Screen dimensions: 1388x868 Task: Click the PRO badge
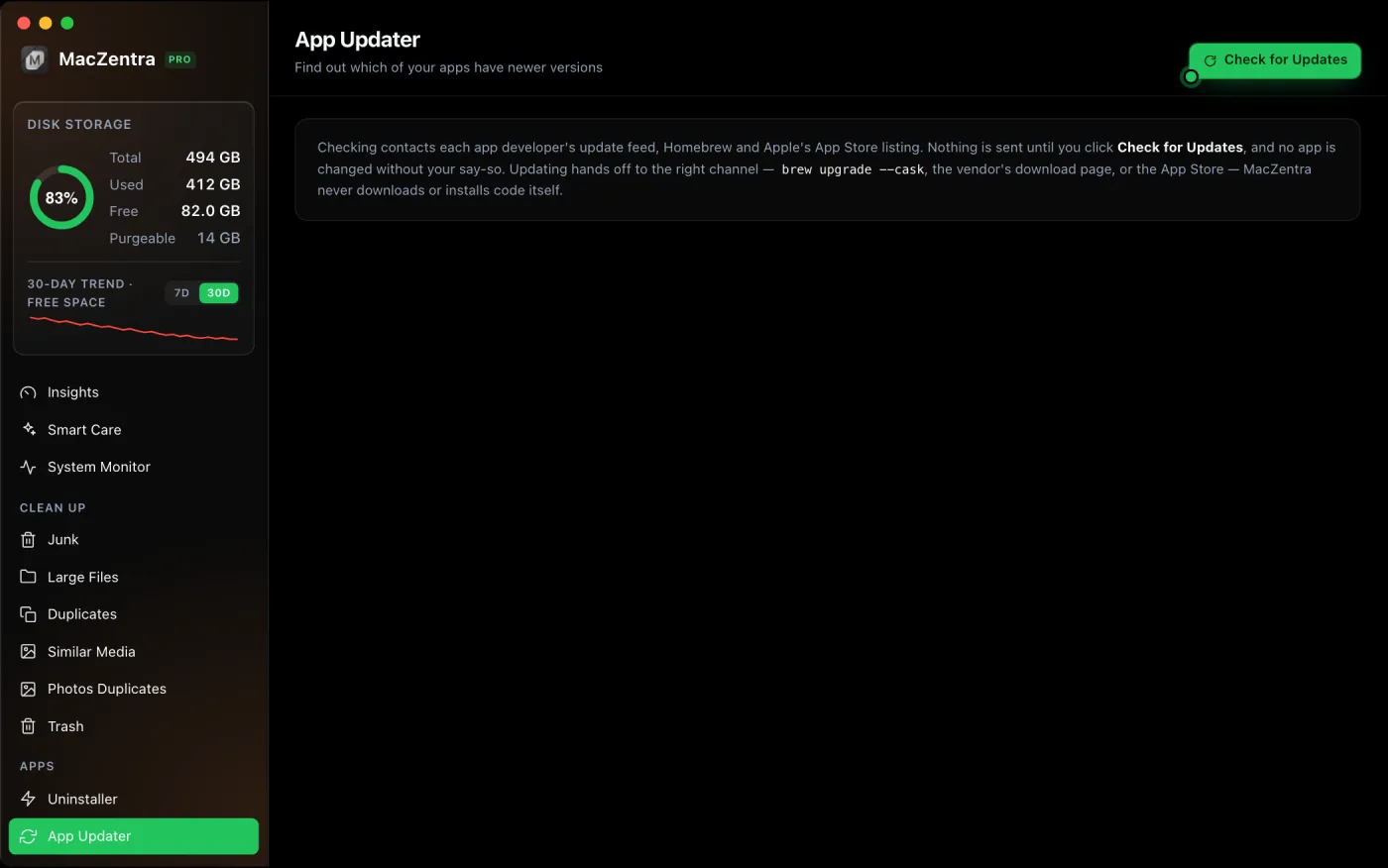(179, 59)
